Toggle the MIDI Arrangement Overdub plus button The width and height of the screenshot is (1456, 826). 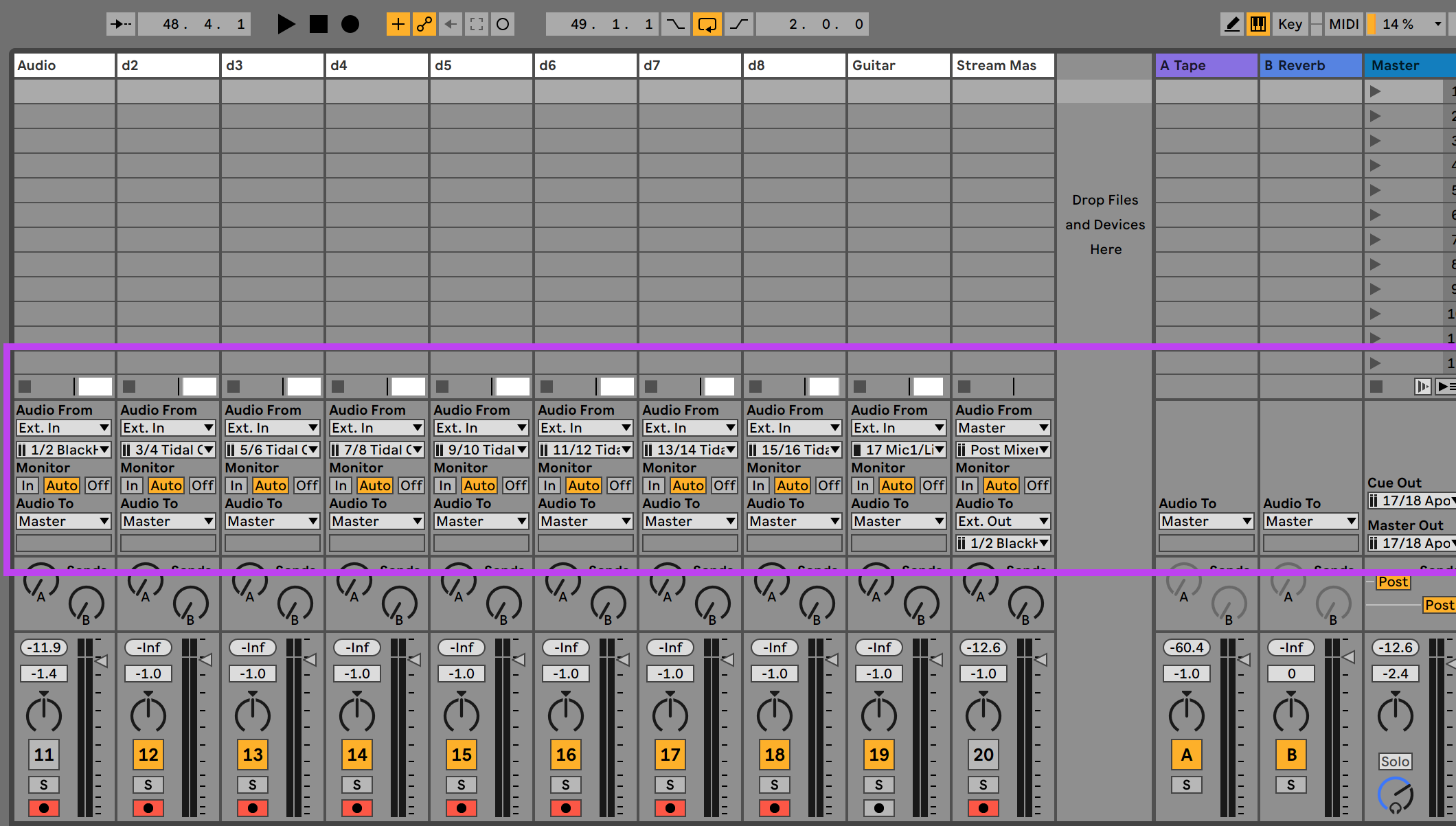[398, 24]
